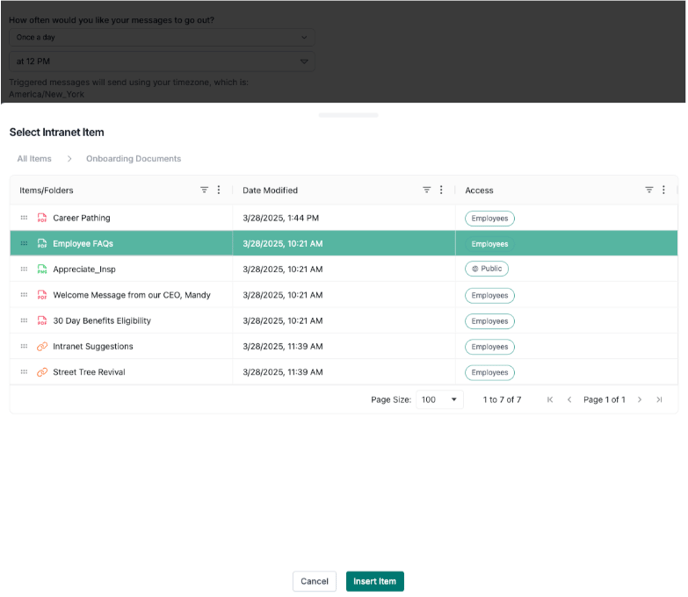Click drag handle on Street Tree Revival row
This screenshot has height=597, width=688.
pyautogui.click(x=24, y=372)
